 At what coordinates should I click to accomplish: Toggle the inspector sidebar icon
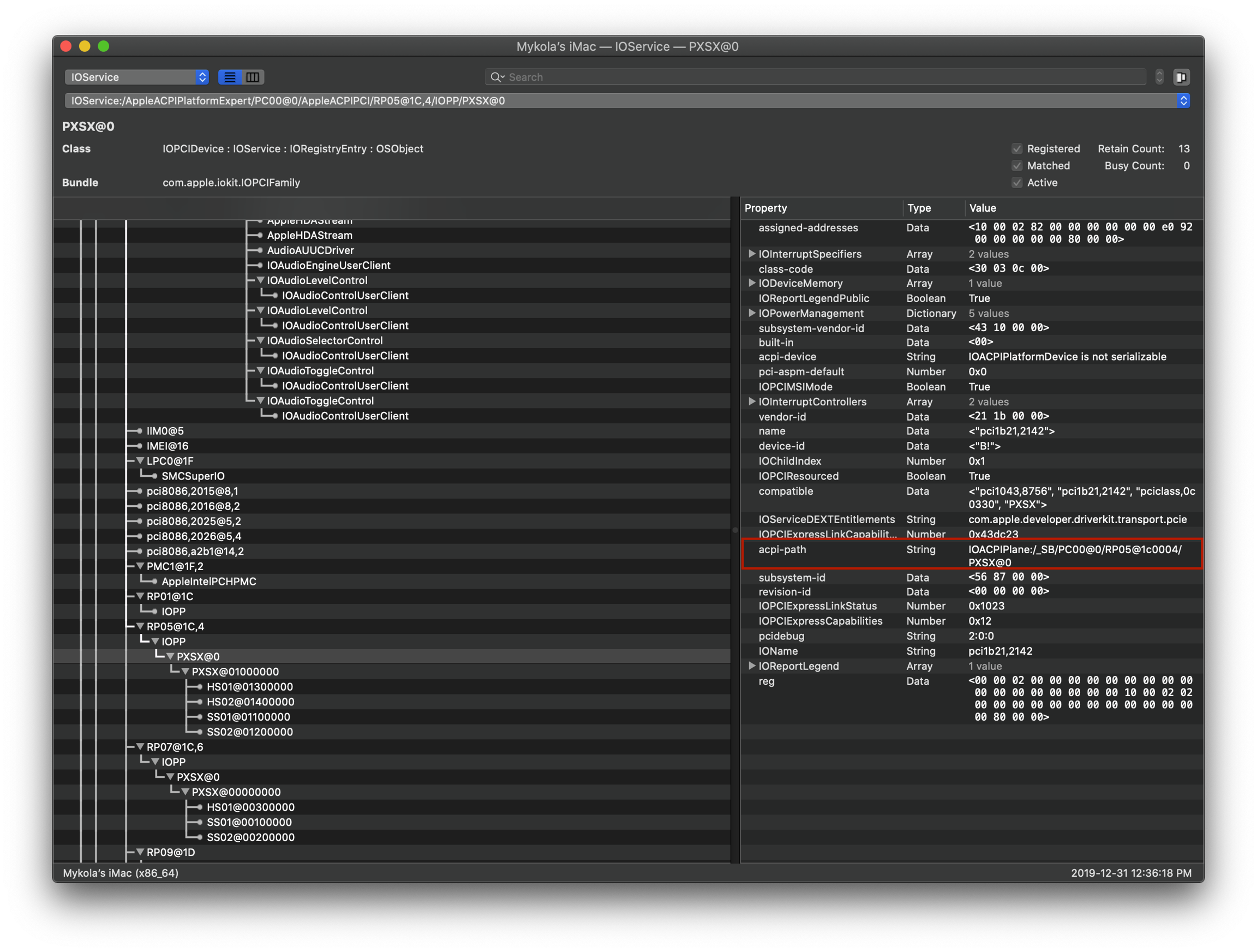1181,77
